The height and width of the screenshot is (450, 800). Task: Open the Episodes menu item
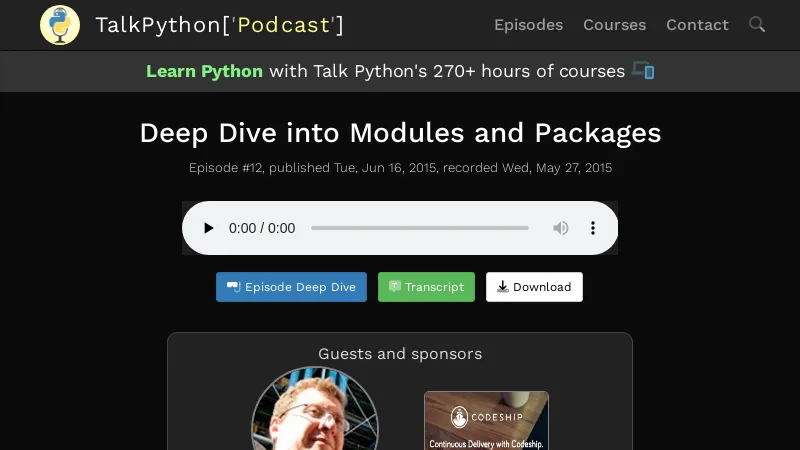coord(528,25)
